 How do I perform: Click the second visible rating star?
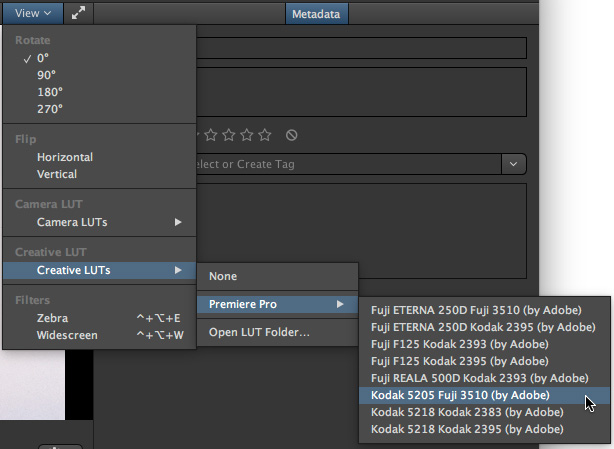(229, 135)
